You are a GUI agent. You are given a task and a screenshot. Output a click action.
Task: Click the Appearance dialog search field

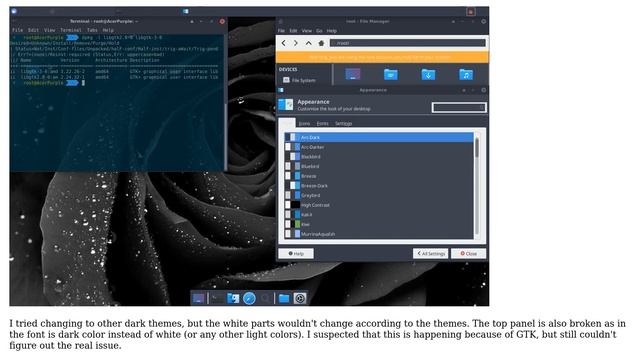459,107
